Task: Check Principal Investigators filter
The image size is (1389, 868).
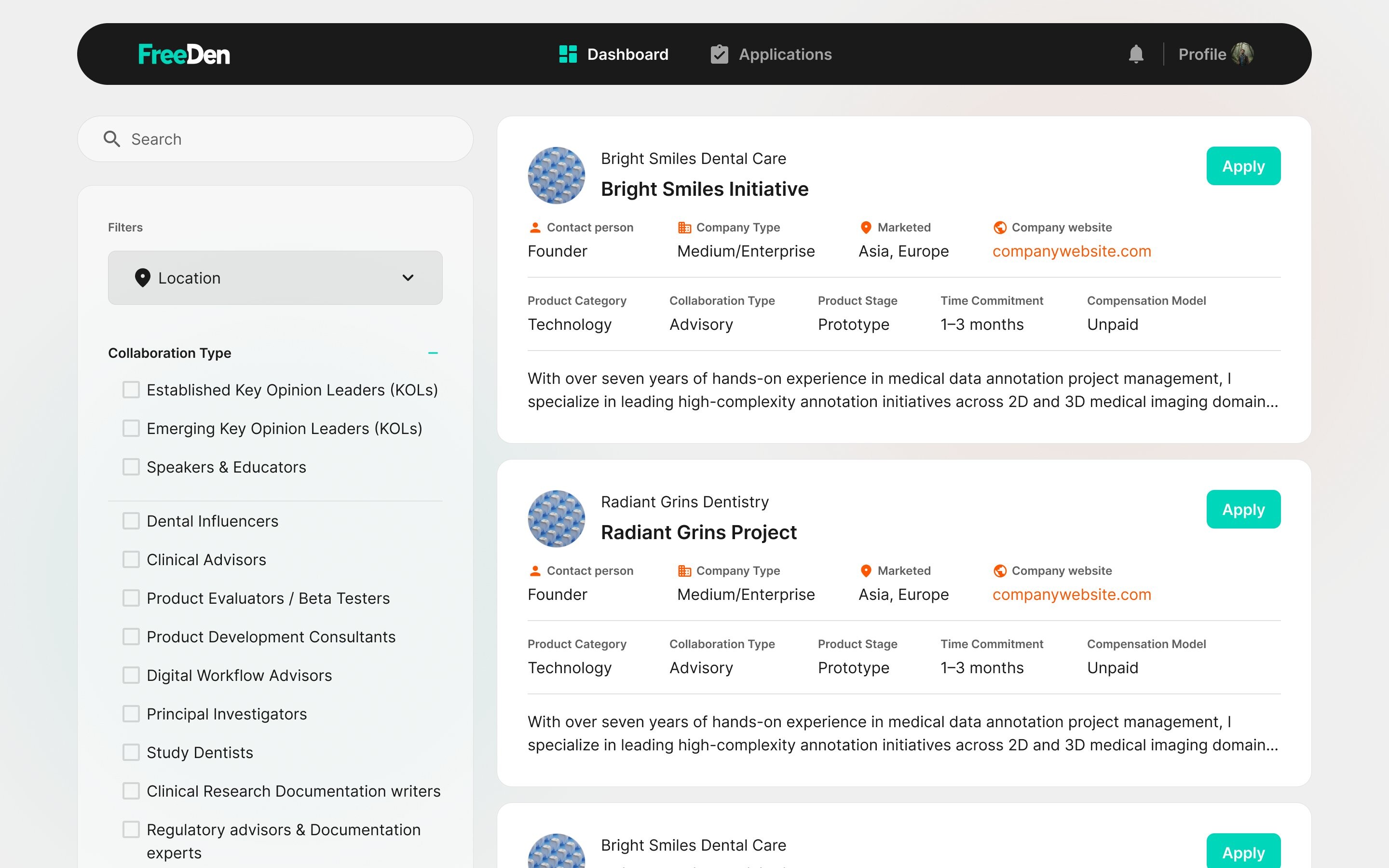Action: pos(131,714)
